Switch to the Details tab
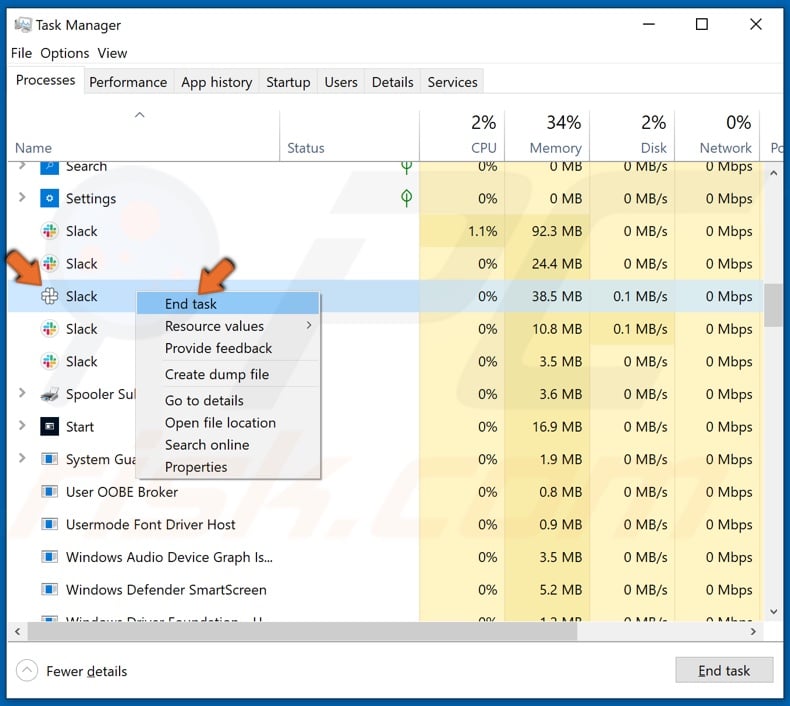Image resolution: width=790 pixels, height=706 pixels. click(392, 82)
